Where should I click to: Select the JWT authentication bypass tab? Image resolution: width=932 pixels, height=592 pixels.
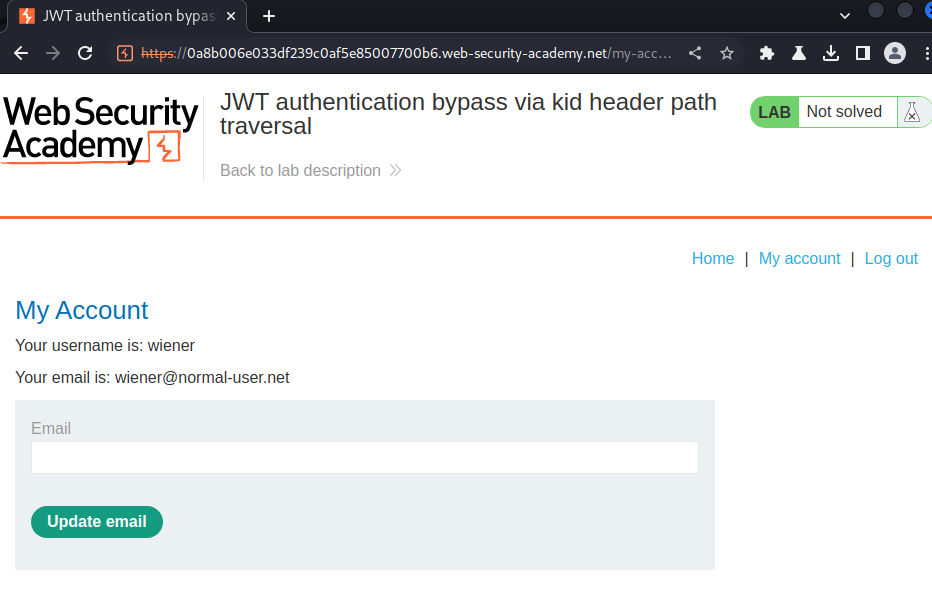pos(126,16)
